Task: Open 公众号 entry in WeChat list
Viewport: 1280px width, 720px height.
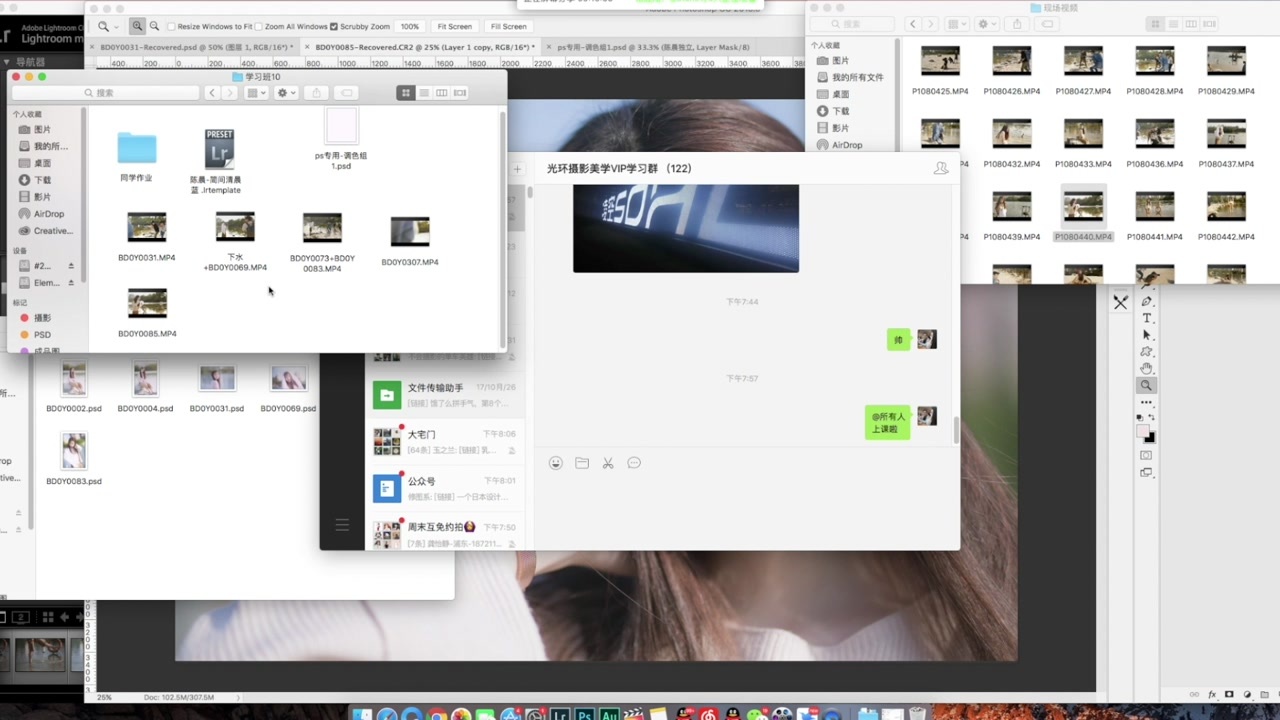Action: click(447, 487)
